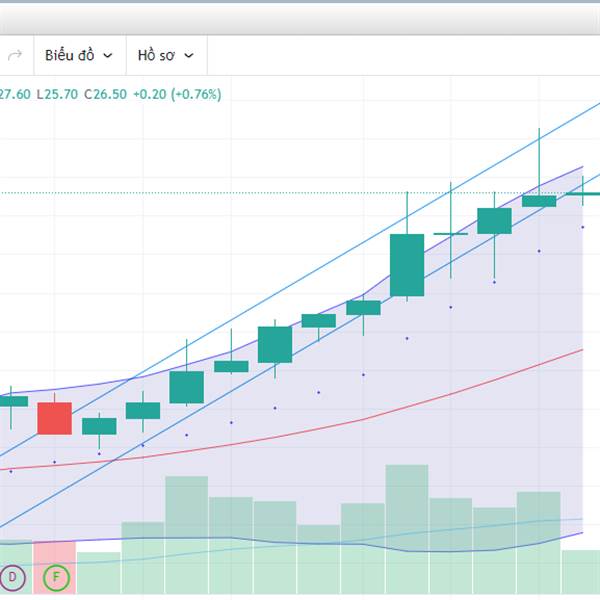Screen dimensions: 600x600
Task: Click the +0.20 (+0.76%) change value
Action: [x=177, y=95]
